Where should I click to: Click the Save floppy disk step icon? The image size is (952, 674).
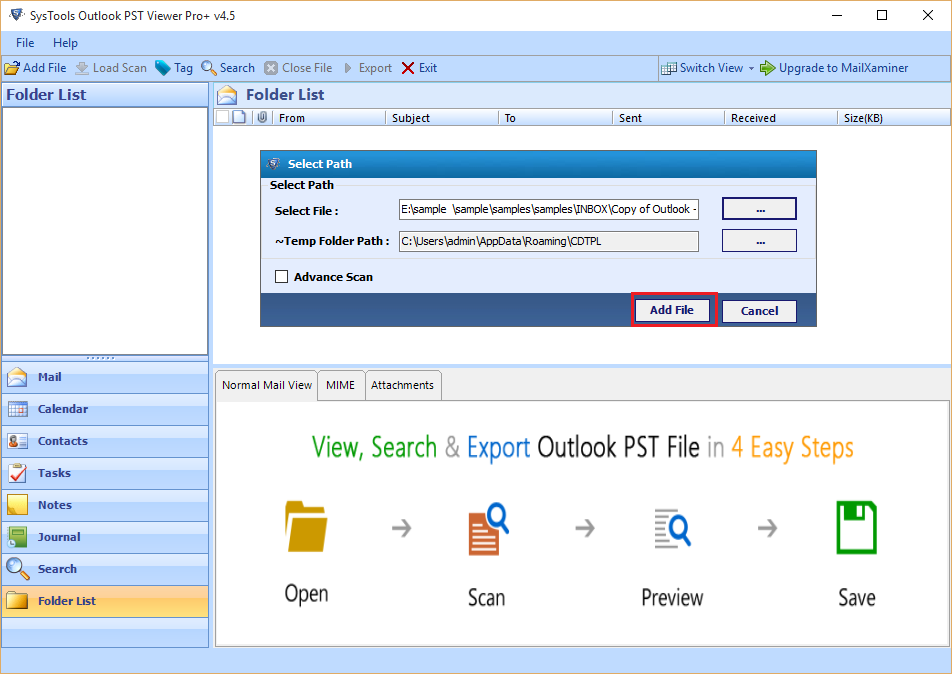pyautogui.click(x=856, y=527)
